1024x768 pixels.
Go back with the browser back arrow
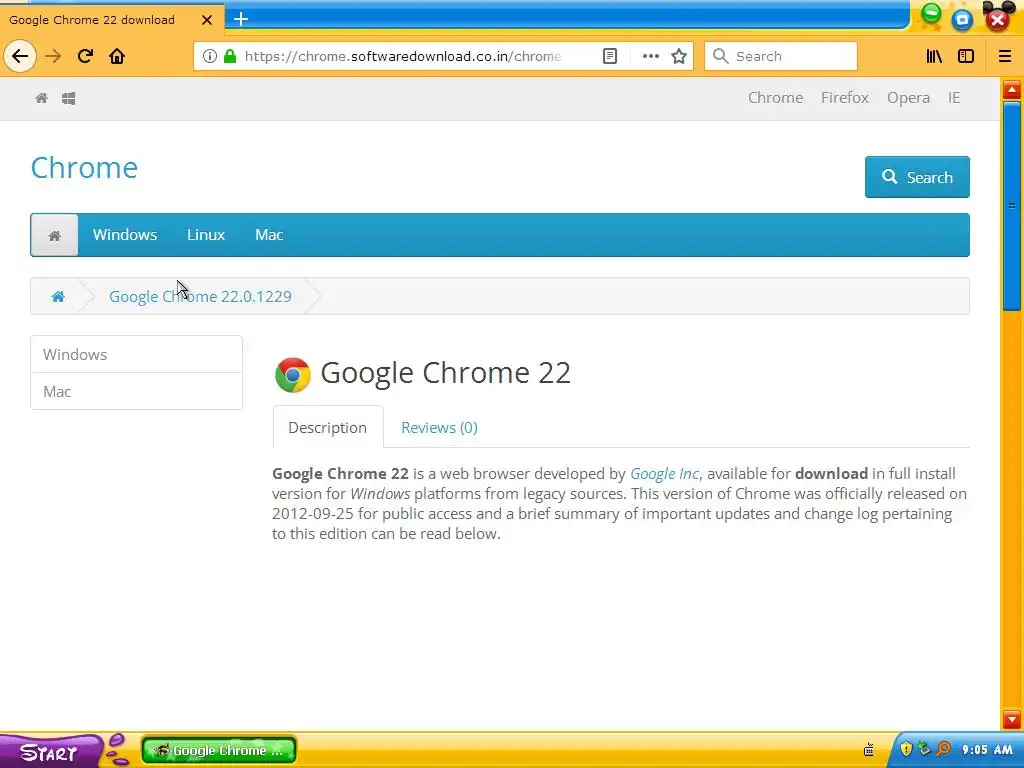click(20, 56)
